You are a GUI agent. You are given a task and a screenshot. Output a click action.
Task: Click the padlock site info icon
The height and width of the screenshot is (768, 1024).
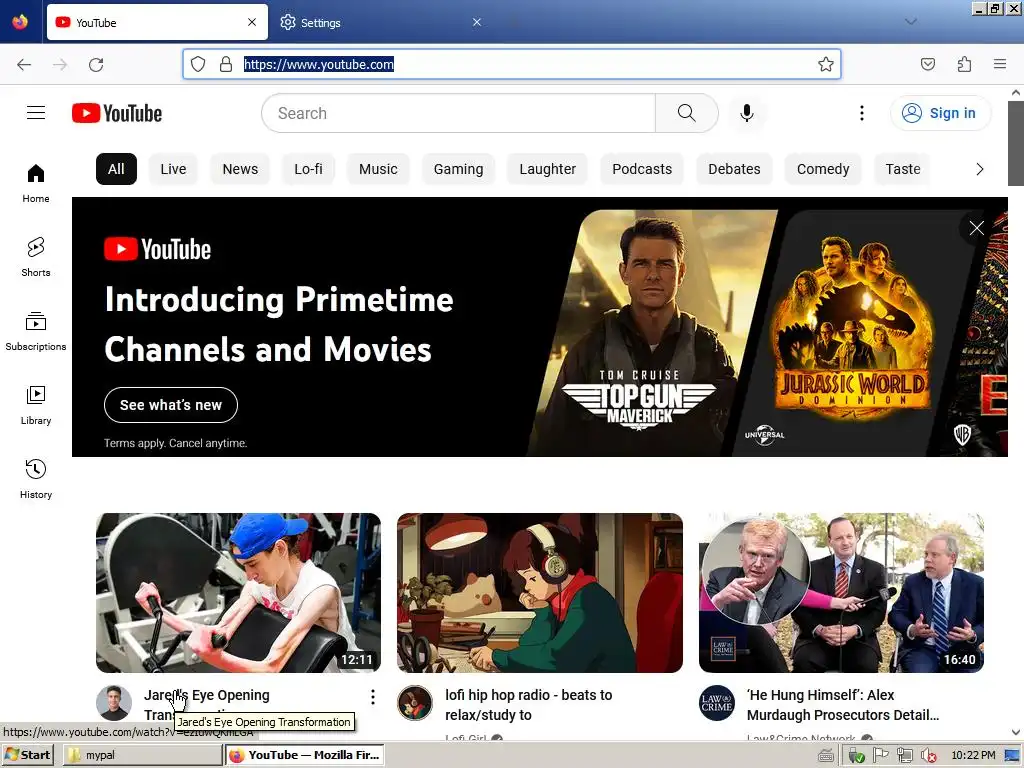click(226, 64)
